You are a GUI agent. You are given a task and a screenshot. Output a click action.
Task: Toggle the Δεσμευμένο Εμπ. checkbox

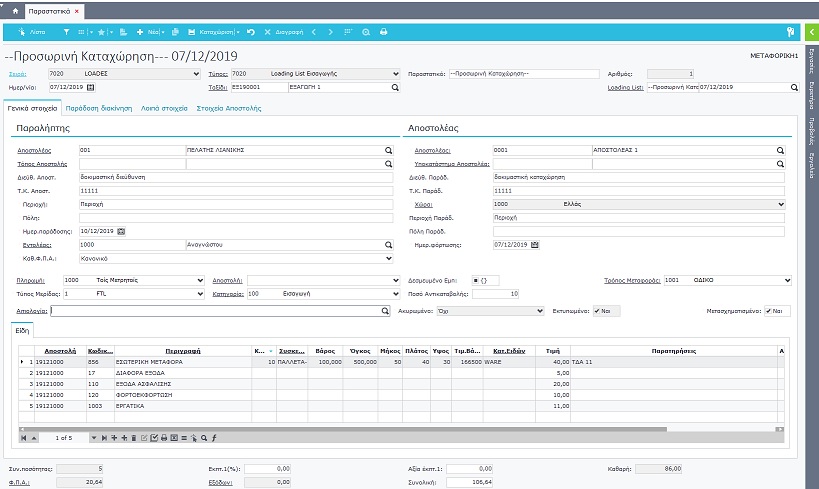pyautogui.click(x=476, y=280)
